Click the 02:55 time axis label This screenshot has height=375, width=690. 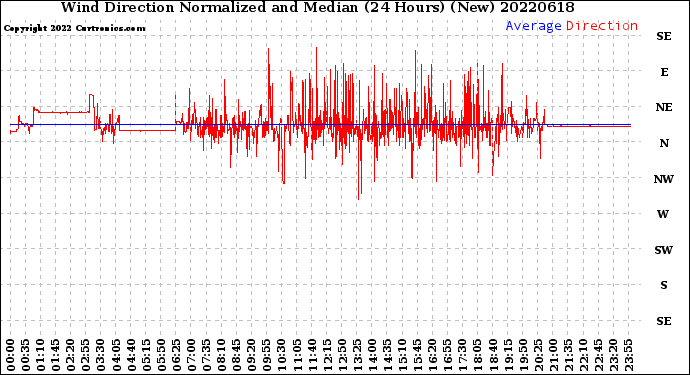(x=86, y=355)
